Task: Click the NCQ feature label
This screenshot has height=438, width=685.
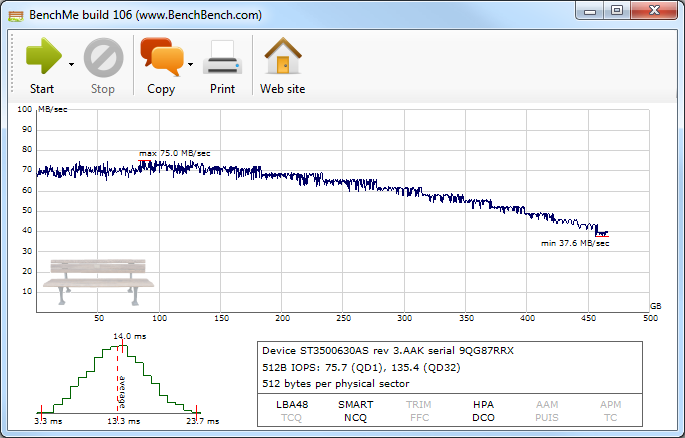Action: pos(355,418)
